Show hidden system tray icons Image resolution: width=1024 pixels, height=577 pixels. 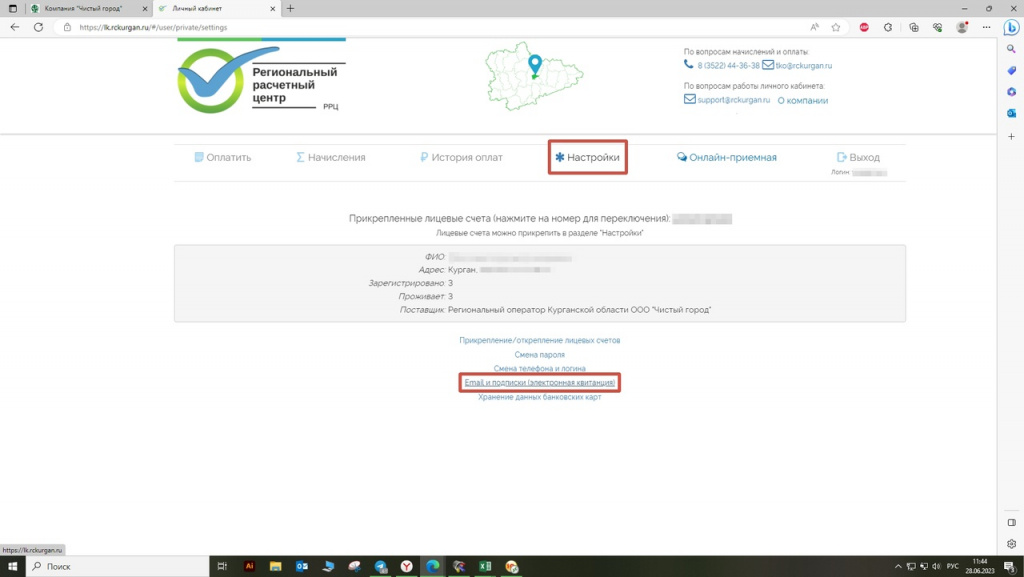(x=898, y=567)
